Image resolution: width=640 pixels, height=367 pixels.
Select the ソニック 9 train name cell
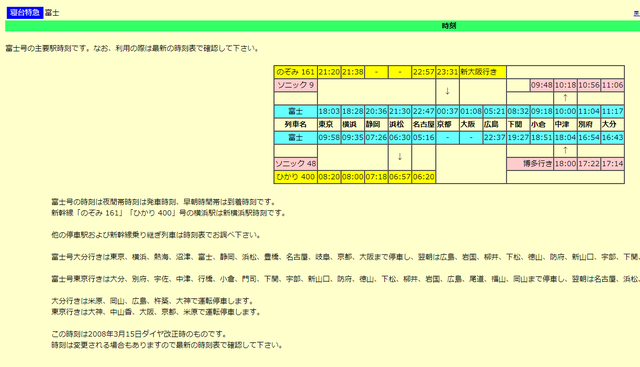coord(296,85)
